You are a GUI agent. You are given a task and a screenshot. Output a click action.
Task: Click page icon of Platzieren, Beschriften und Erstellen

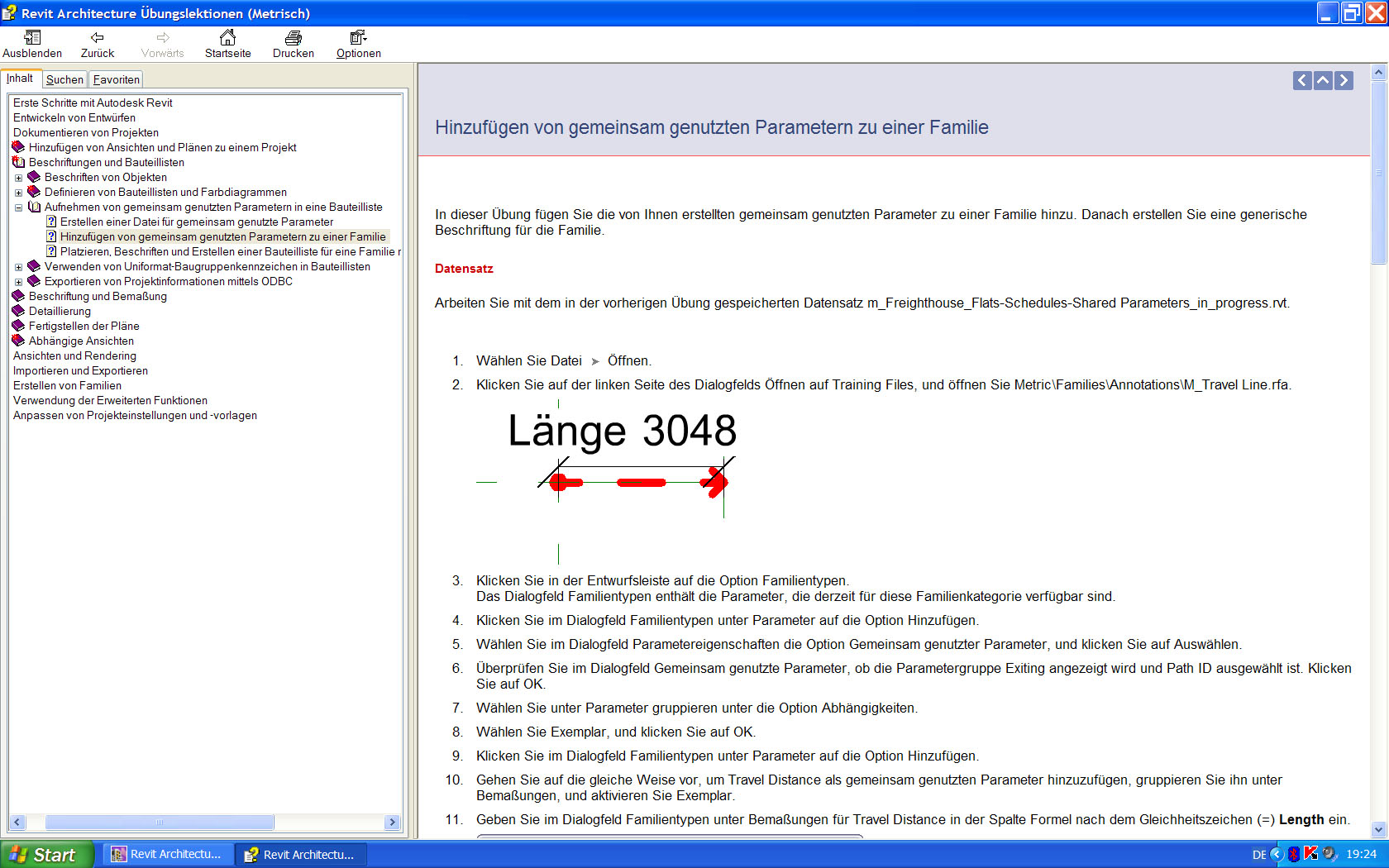[x=51, y=251]
